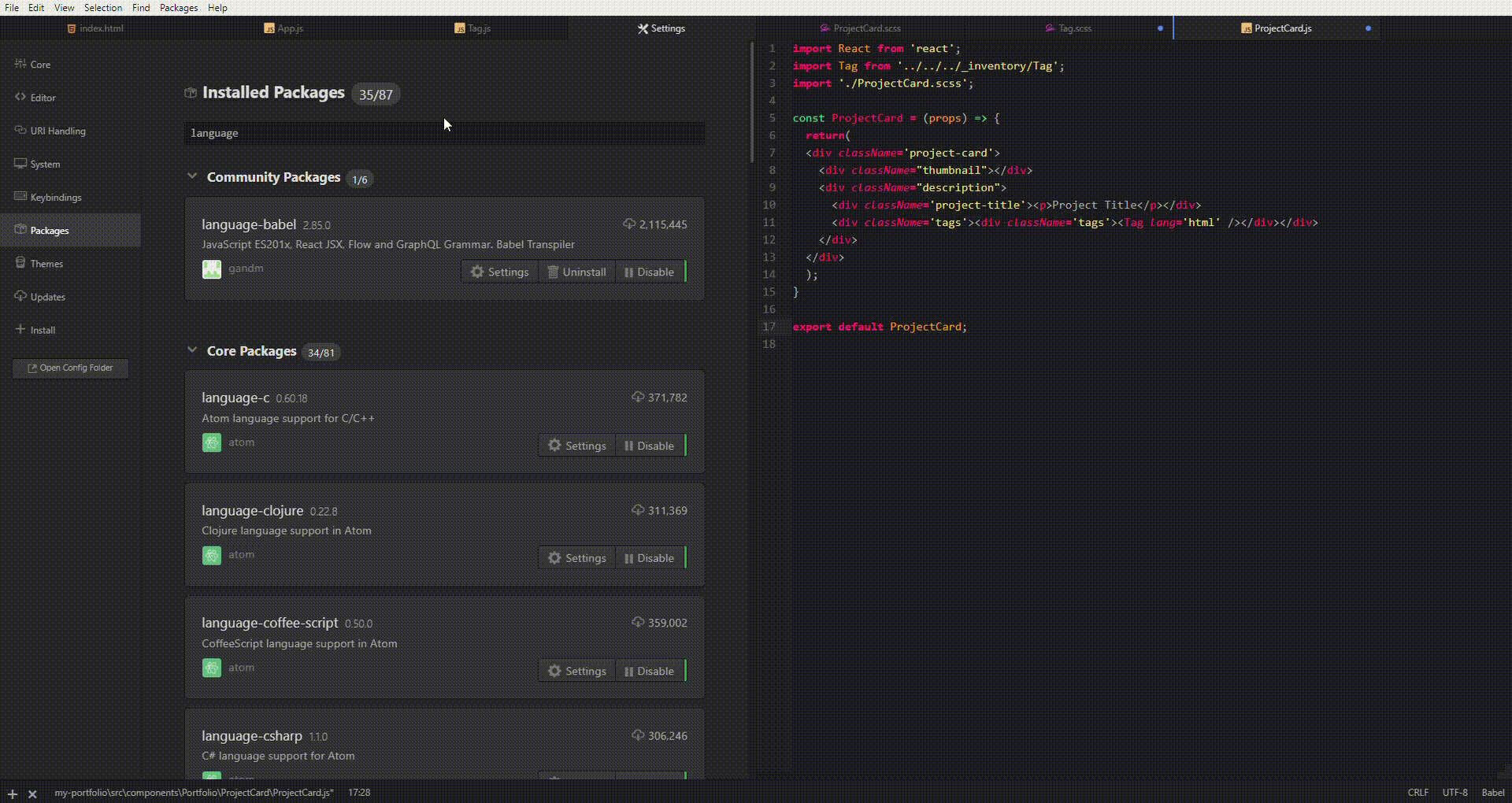Switch to the ProjectCard.scss tab
Image resolution: width=1512 pixels, height=803 pixels.
coord(860,28)
